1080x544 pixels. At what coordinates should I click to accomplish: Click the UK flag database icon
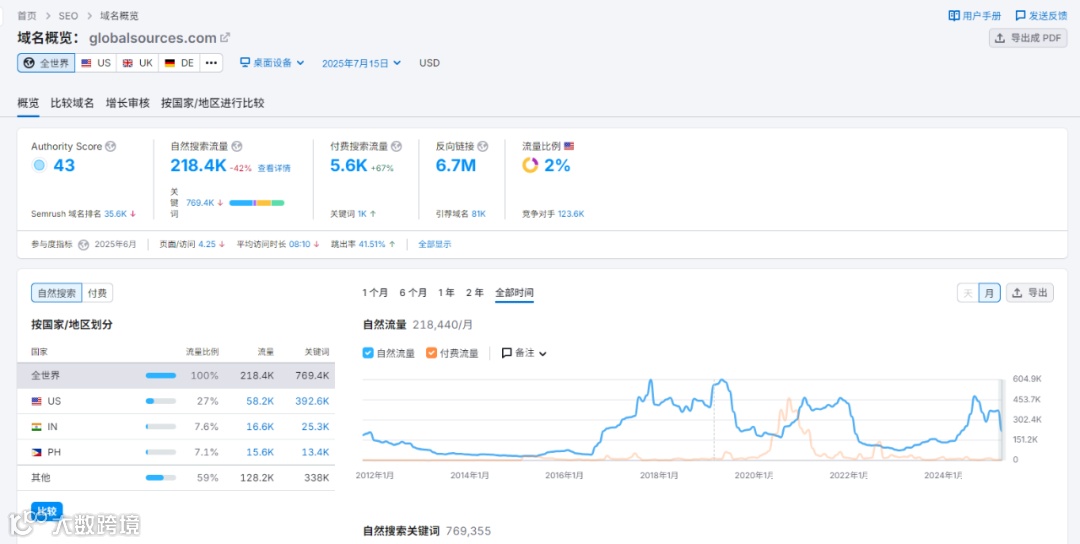(128, 63)
